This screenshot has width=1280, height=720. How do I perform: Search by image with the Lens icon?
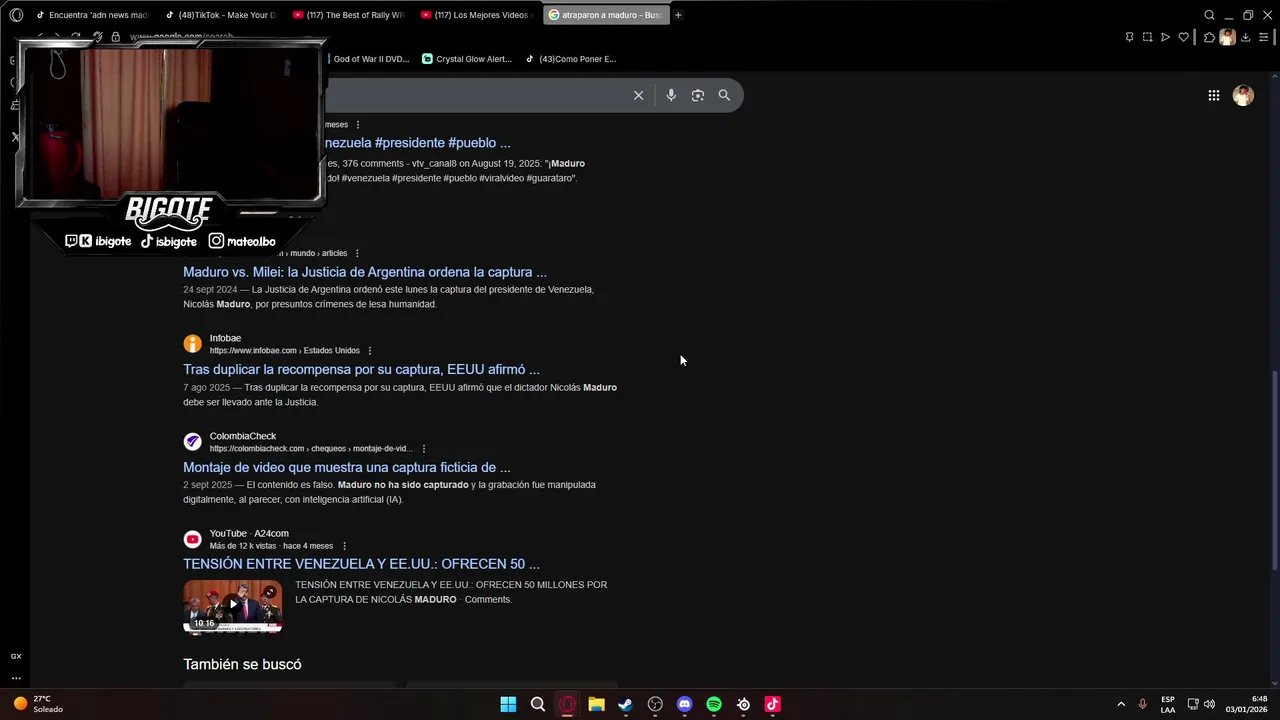pos(698,95)
